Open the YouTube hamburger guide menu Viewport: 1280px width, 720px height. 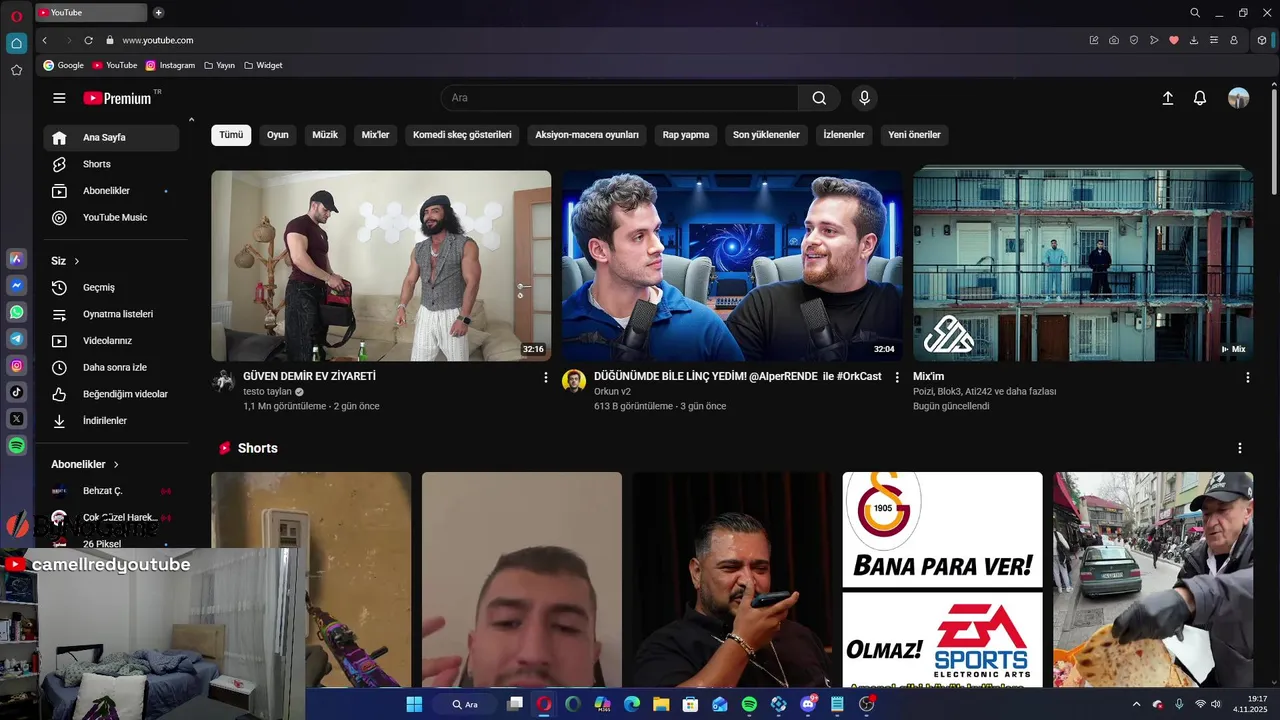tap(59, 98)
